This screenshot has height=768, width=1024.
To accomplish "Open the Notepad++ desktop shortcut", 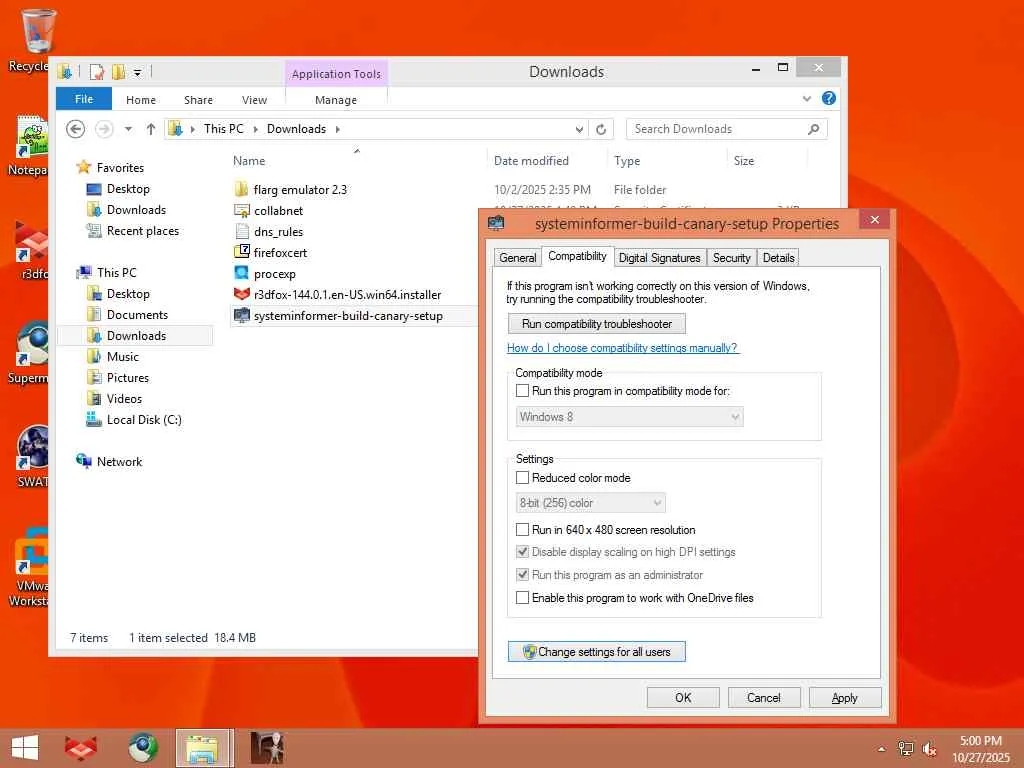I will [31, 137].
